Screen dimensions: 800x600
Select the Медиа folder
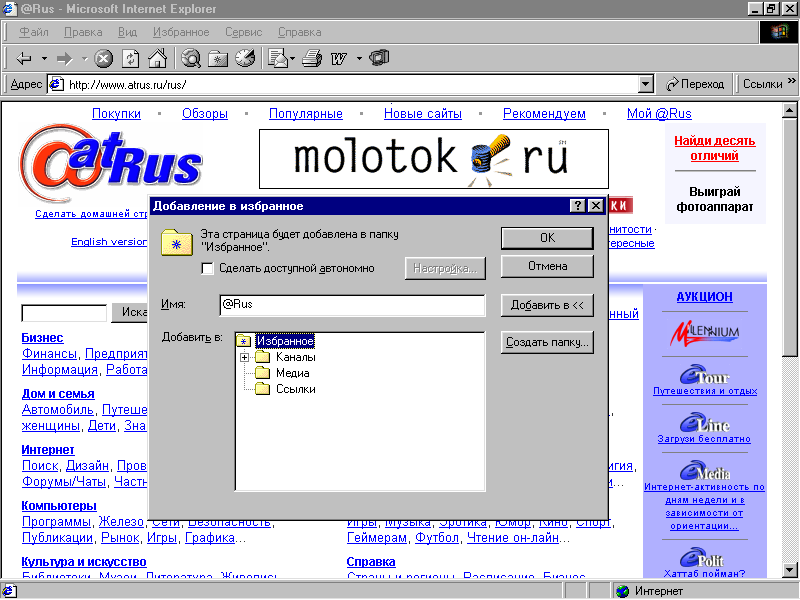click(292, 373)
